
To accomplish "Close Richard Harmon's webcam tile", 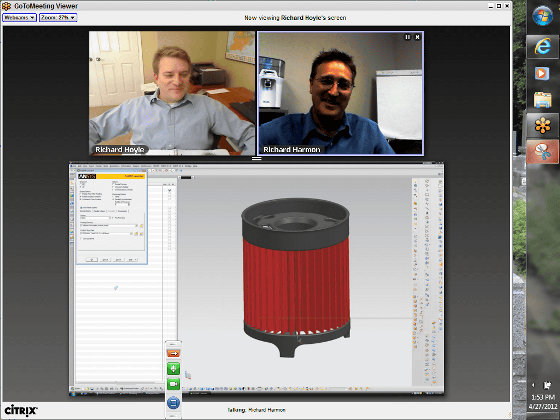I will pos(417,37).
